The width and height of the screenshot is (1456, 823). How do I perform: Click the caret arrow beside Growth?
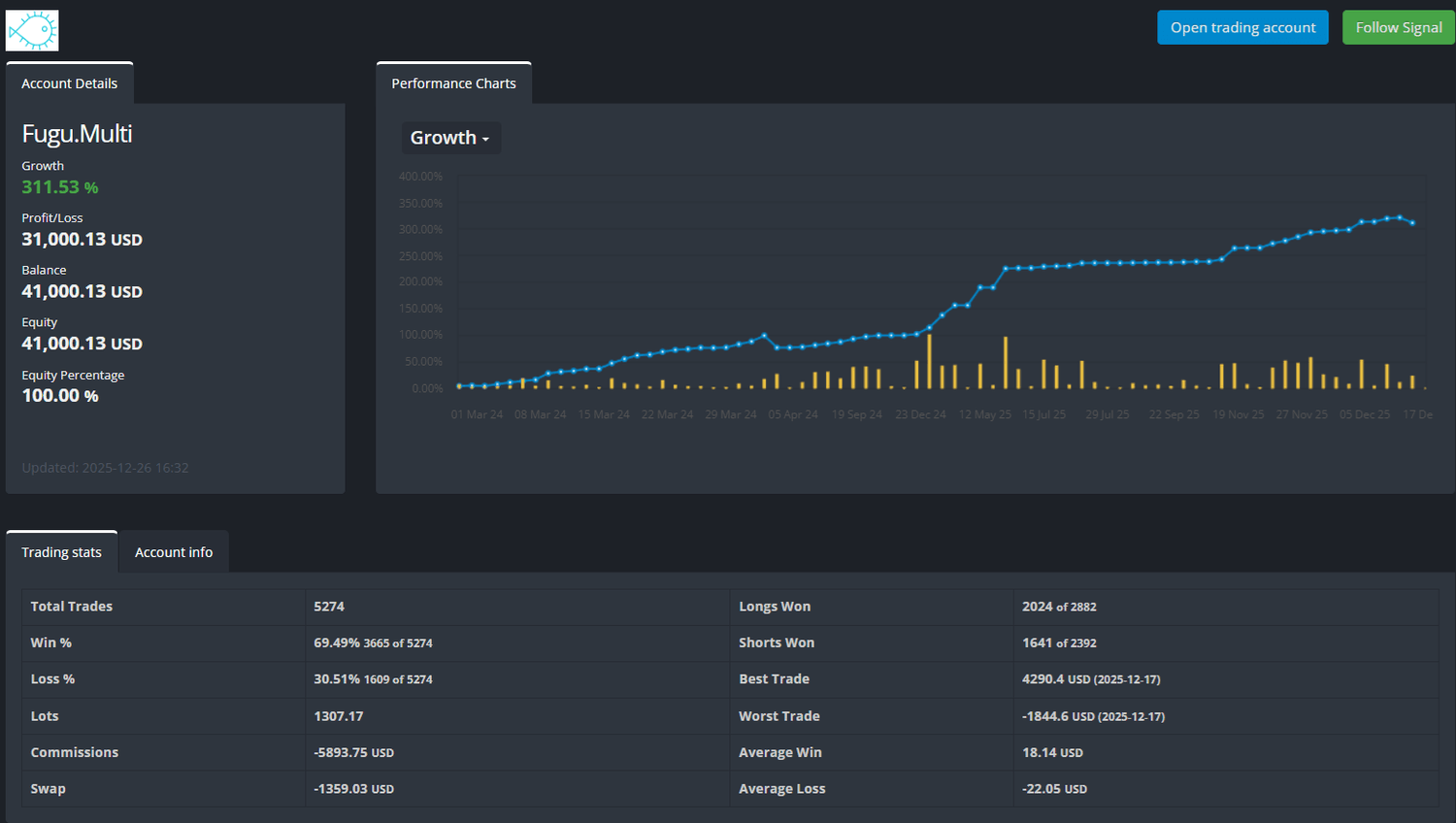coord(484,139)
